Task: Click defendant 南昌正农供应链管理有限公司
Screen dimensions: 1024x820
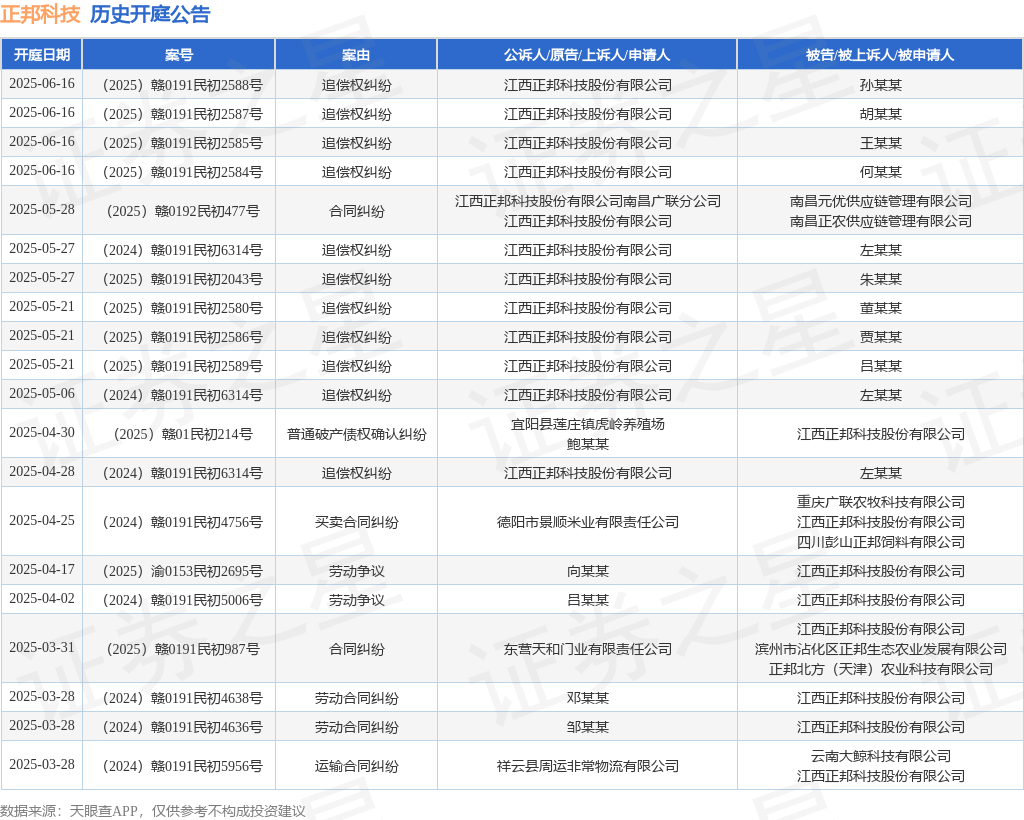Action: (880, 221)
